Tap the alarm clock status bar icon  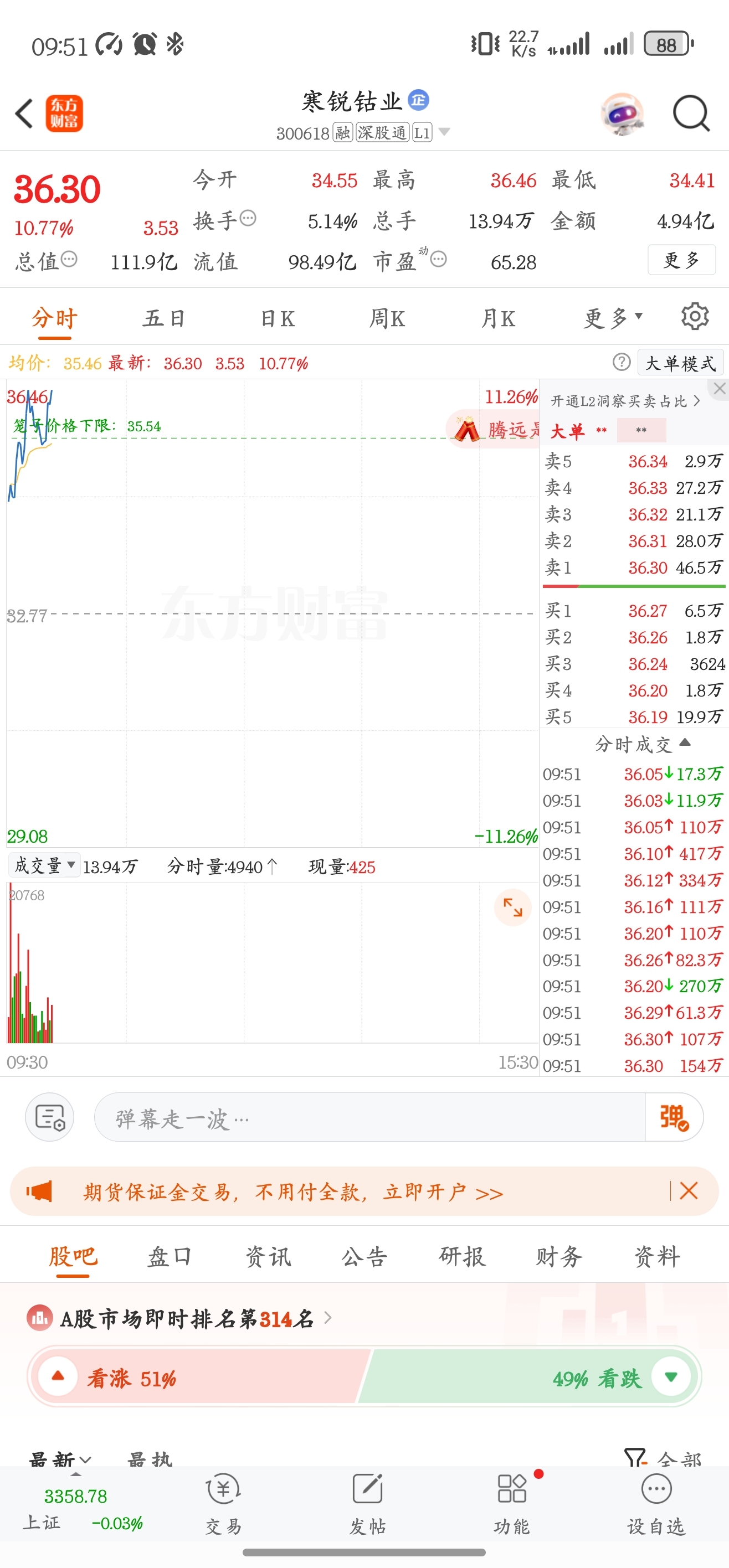click(x=145, y=44)
